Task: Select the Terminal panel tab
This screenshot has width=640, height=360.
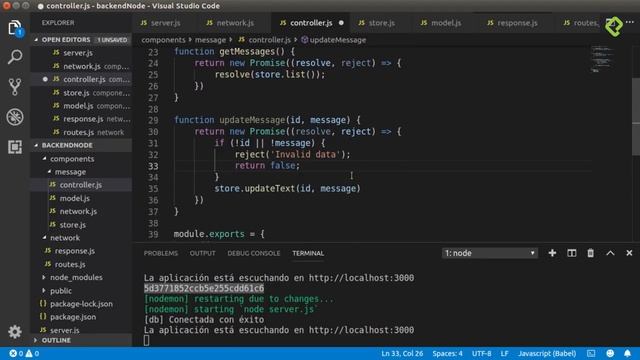Action: (308, 253)
